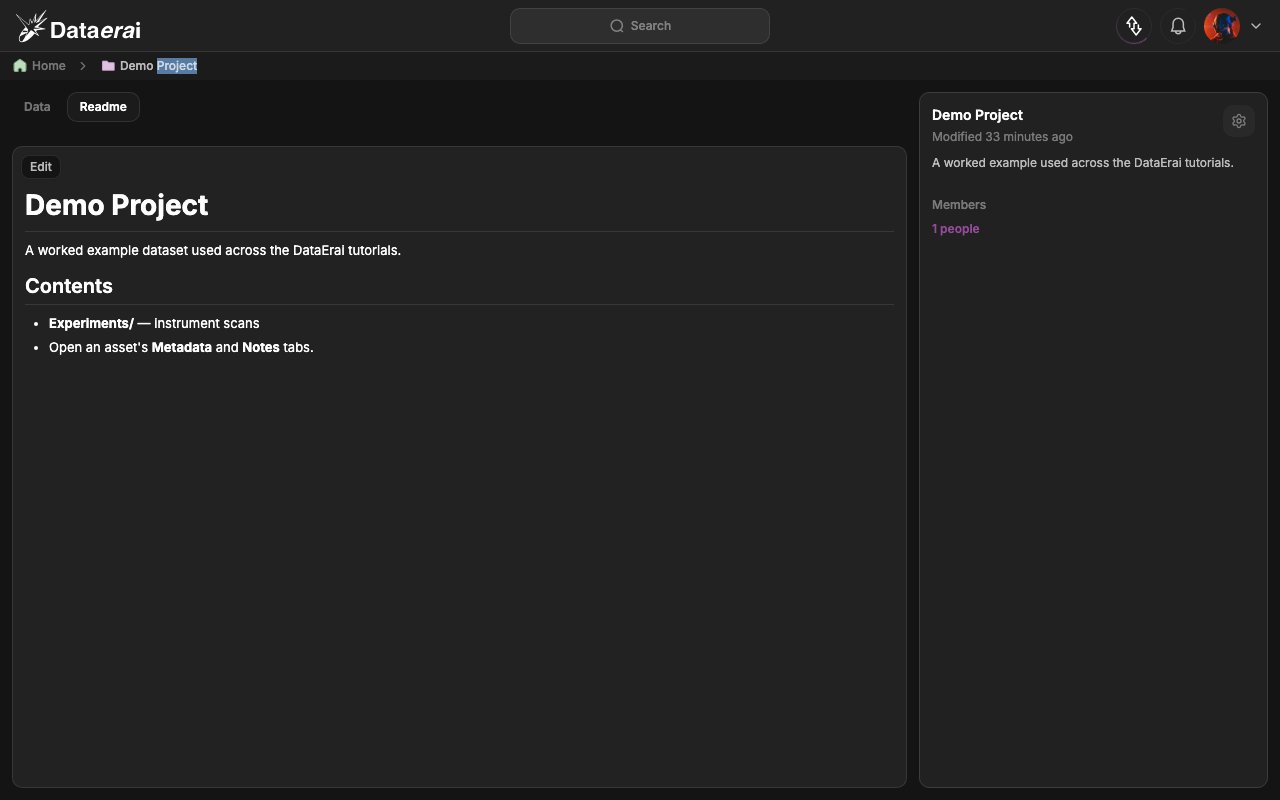Image resolution: width=1280 pixels, height=800 pixels.
Task: Open project settings gear icon
Action: coord(1239,121)
